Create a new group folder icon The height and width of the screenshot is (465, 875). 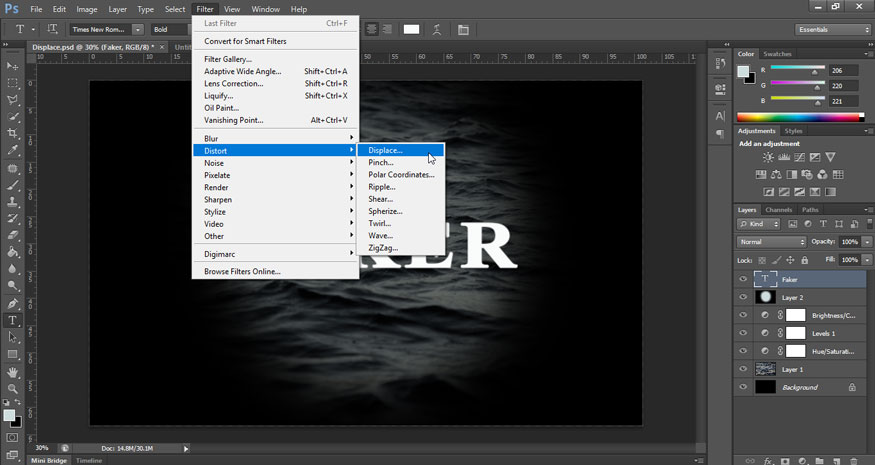[x=819, y=461]
